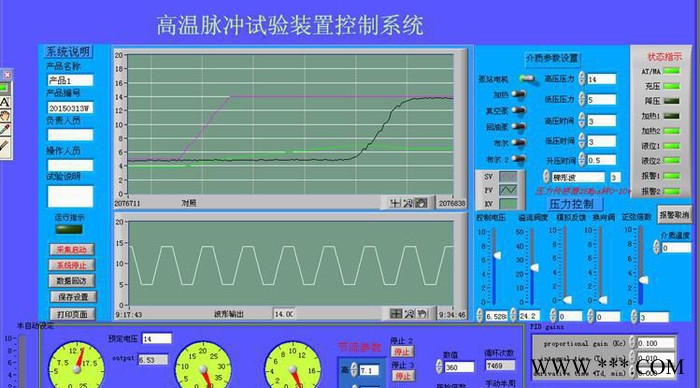Click the 采集启动 button
Viewport: 700px width, 388px height.
click(71, 250)
